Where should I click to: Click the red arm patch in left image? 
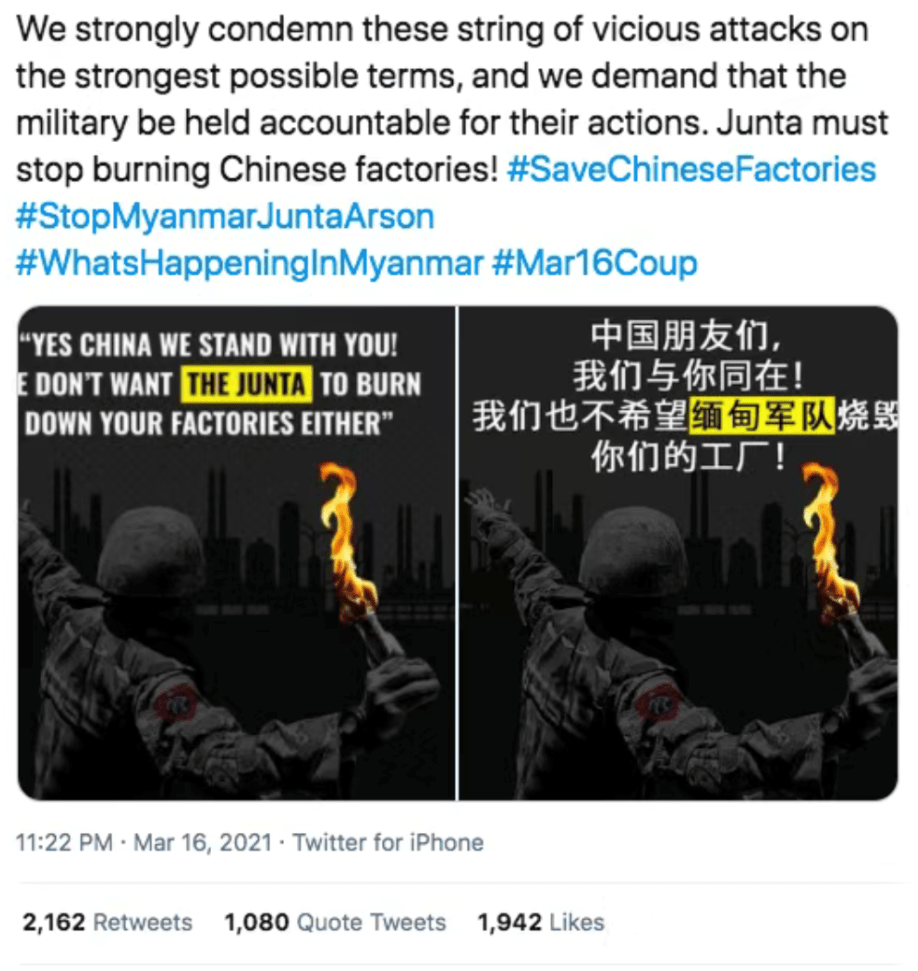click(175, 705)
